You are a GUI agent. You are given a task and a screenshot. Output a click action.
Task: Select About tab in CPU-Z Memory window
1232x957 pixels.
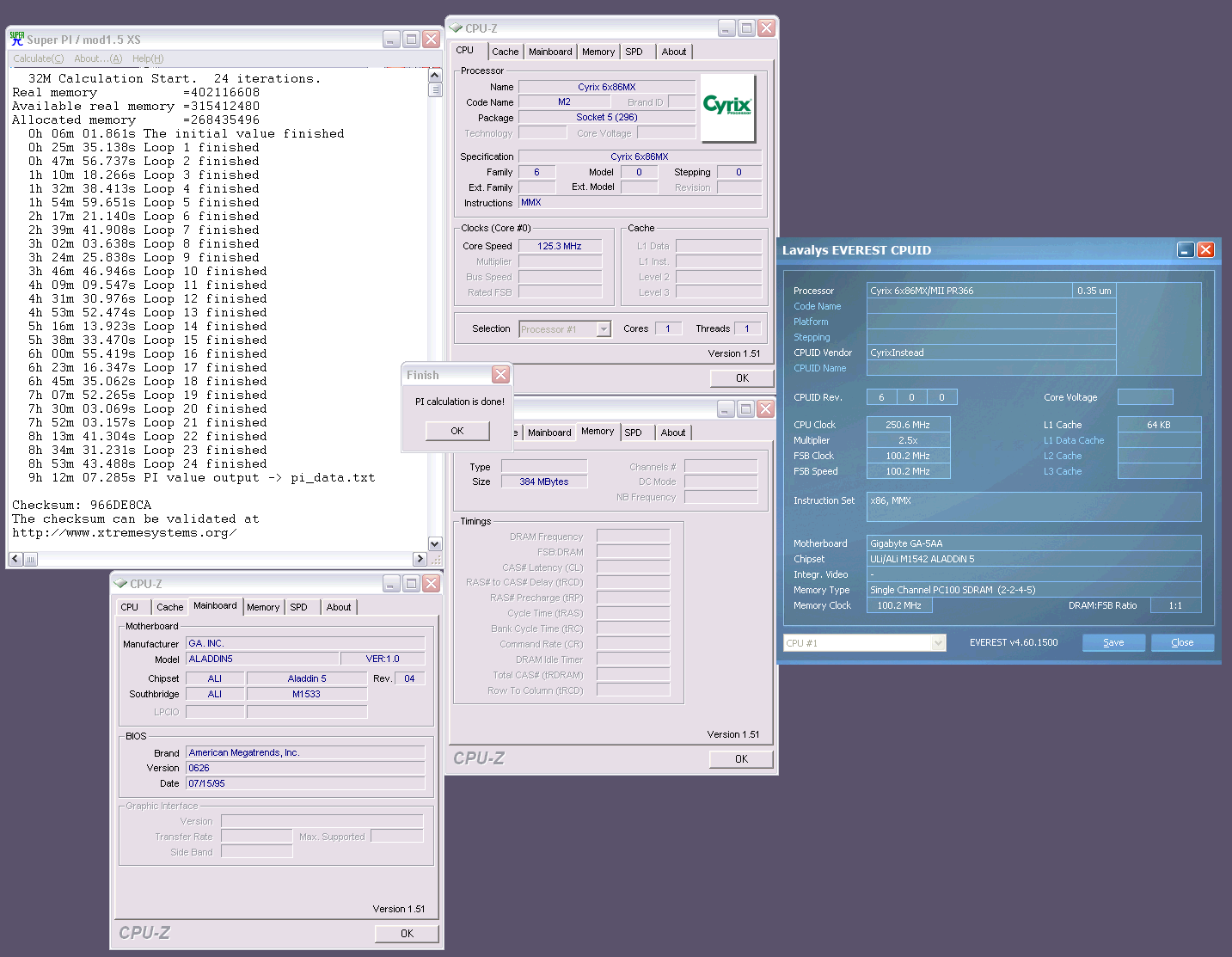[x=673, y=432]
